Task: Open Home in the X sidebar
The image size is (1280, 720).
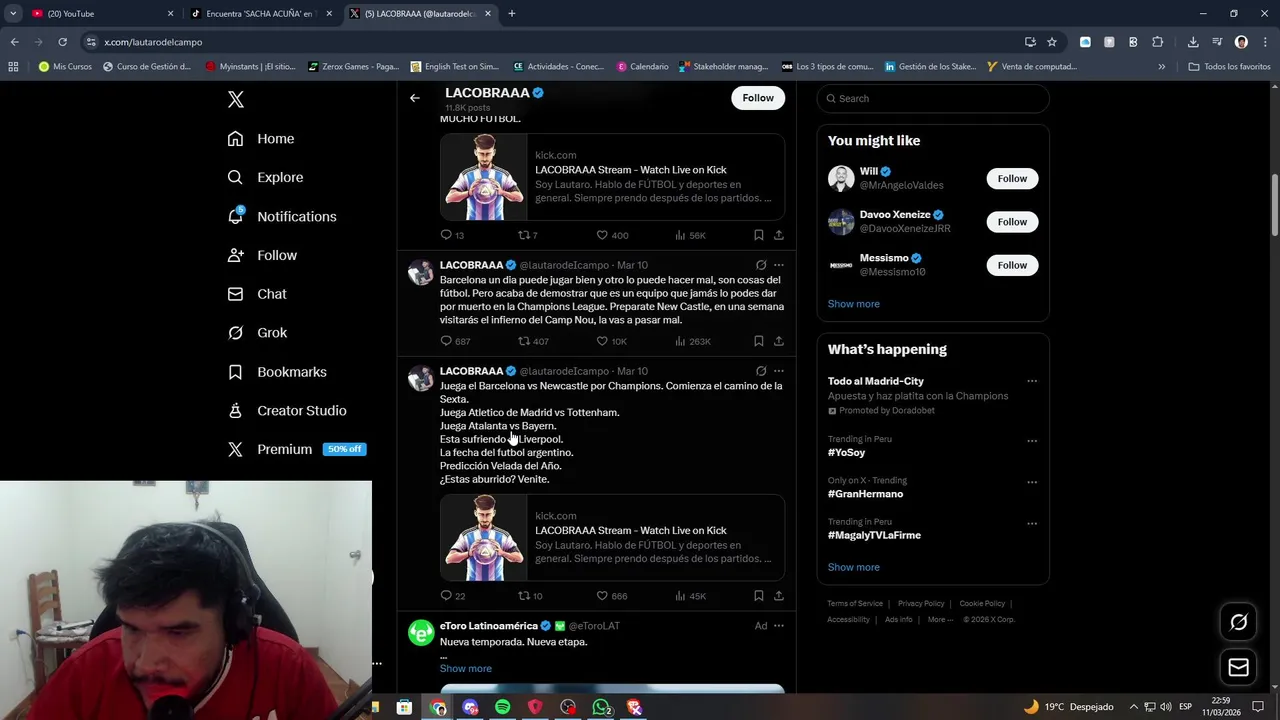Action: (261, 139)
